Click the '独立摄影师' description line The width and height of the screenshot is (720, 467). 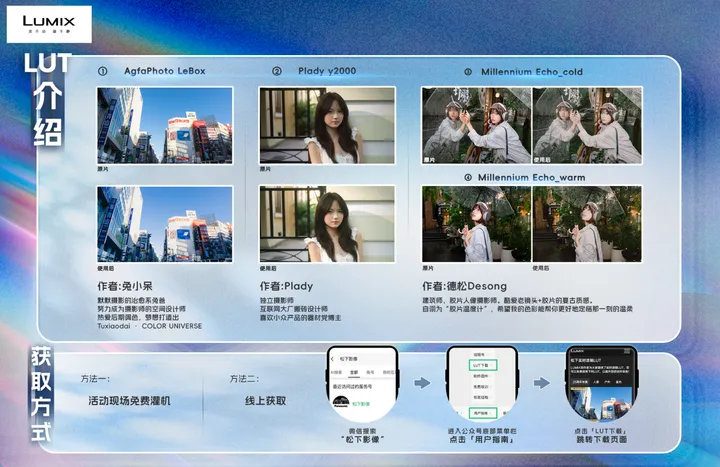pyautogui.click(x=277, y=300)
